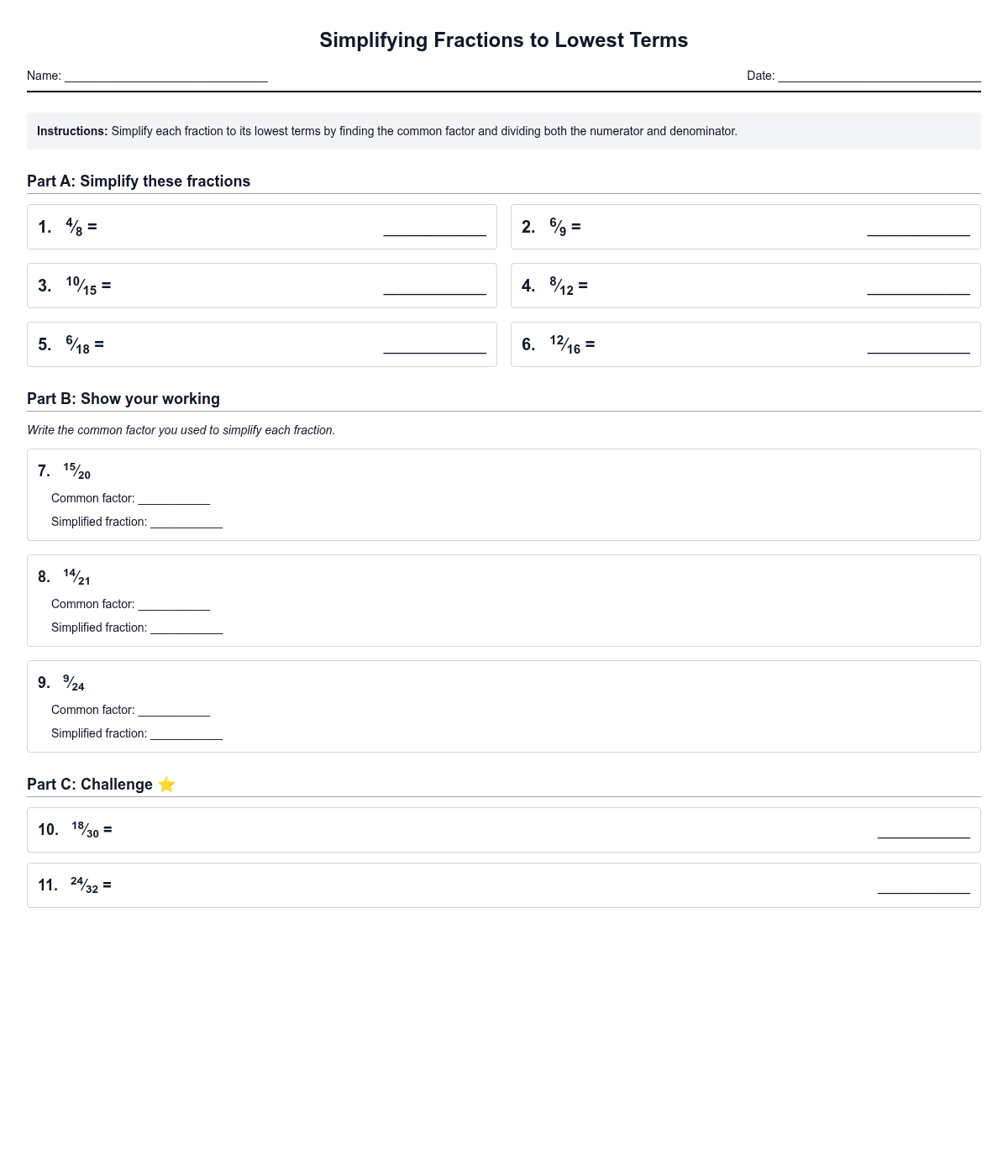The width and height of the screenshot is (1008, 1176).
Task: Click the answer line for question 11
Action: [x=923, y=887]
